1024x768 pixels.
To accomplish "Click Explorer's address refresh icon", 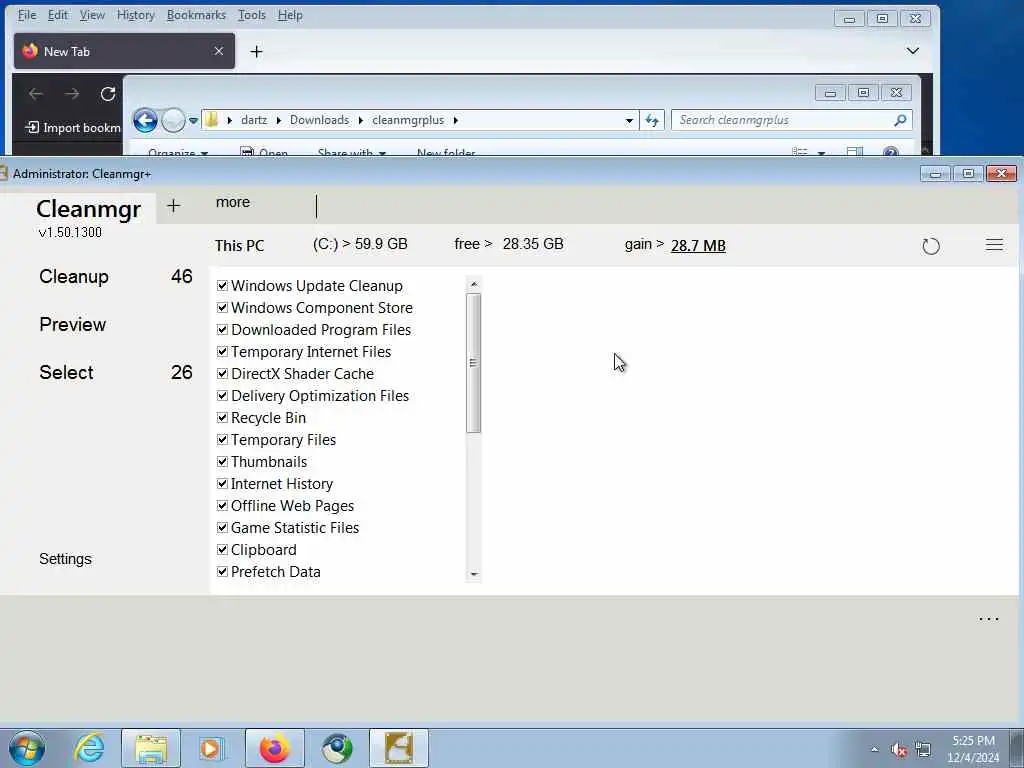I will click(x=652, y=120).
